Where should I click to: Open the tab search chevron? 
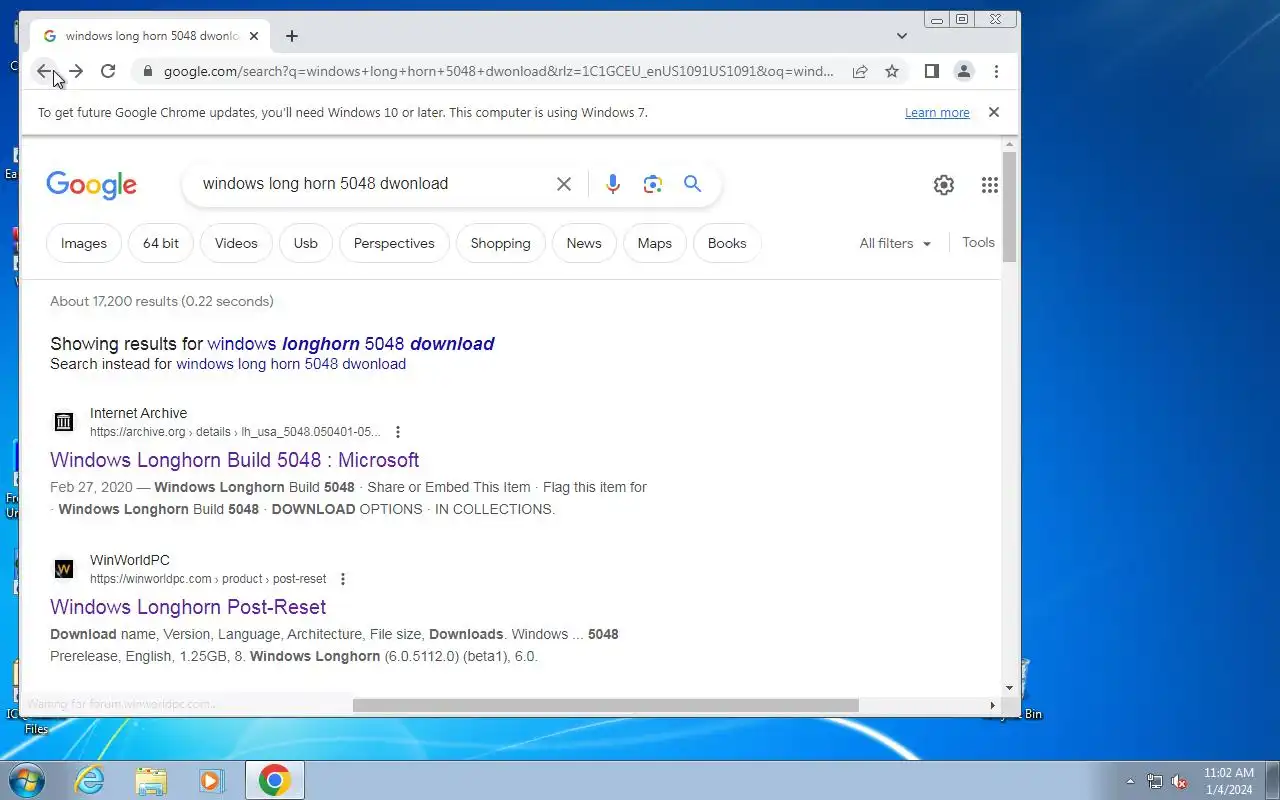pyautogui.click(x=902, y=36)
